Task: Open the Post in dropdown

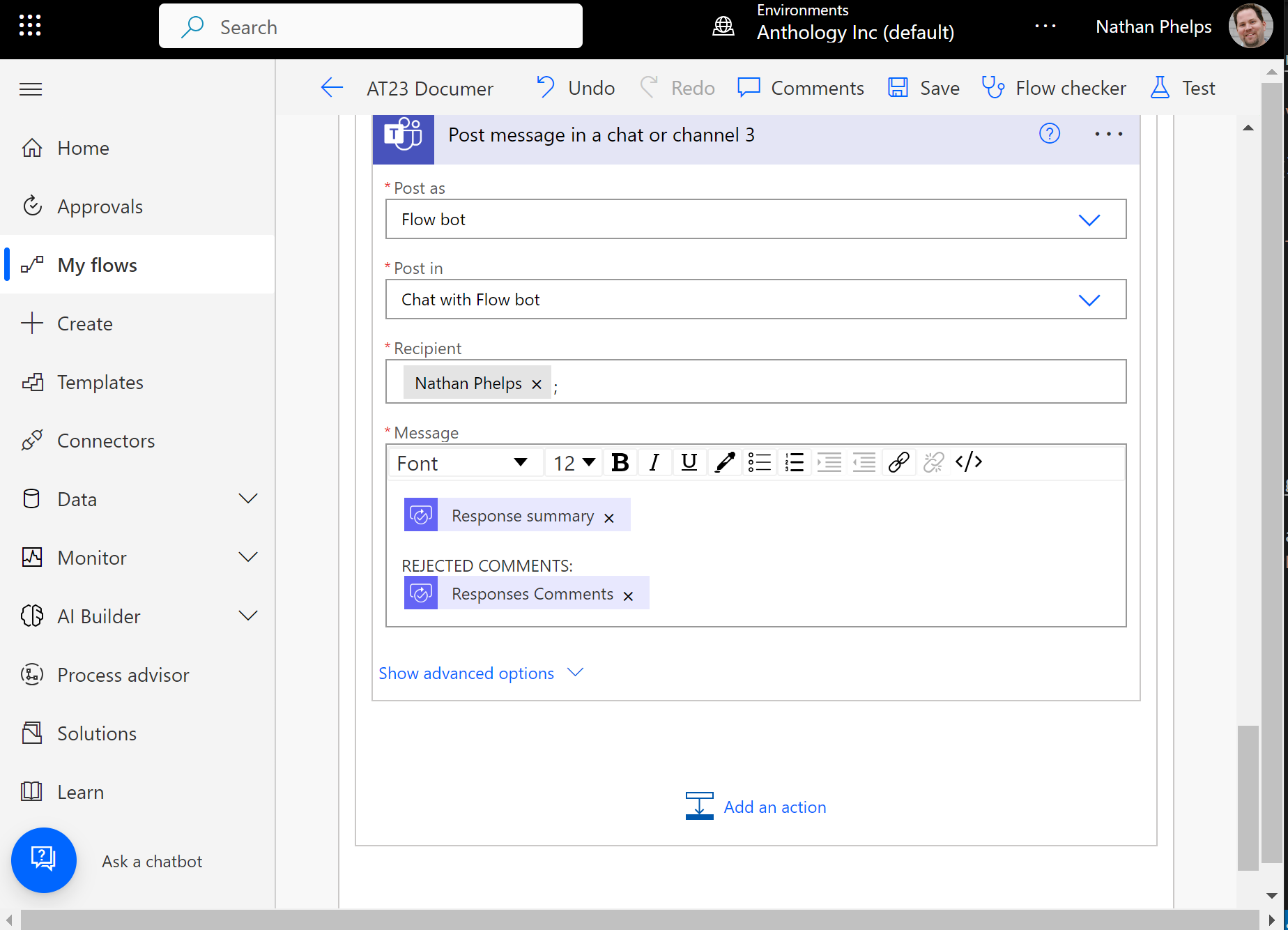Action: point(756,300)
